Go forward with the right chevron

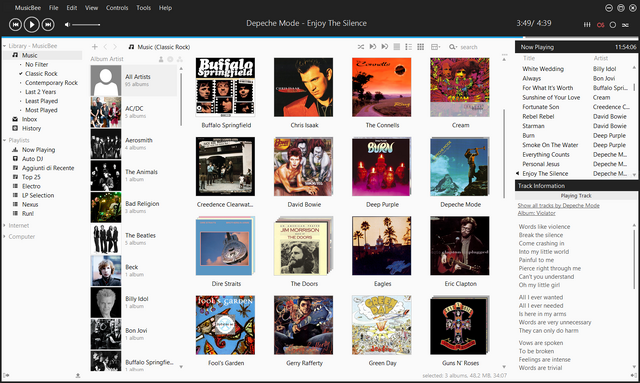pos(115,47)
